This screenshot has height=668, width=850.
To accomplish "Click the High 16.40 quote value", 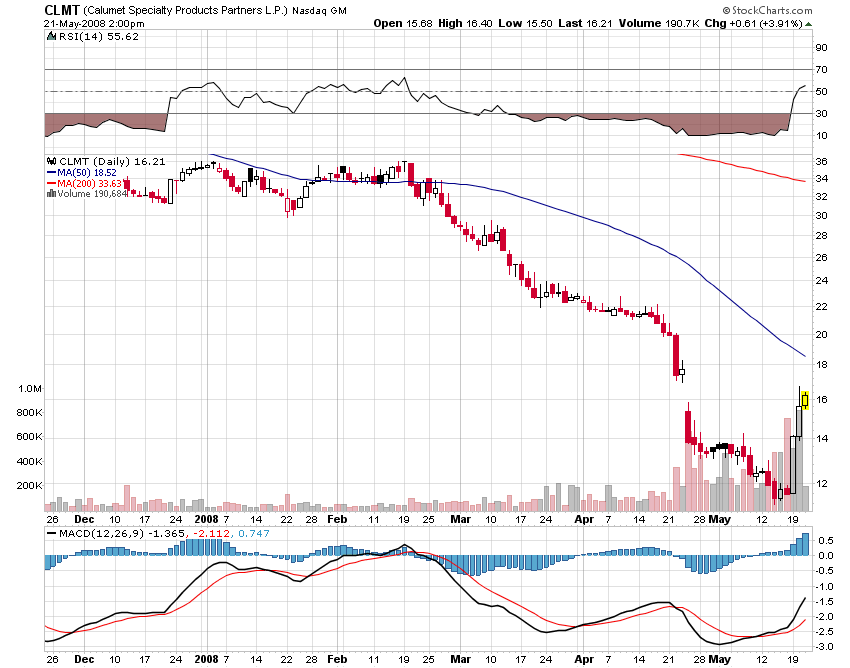I will click(x=466, y=23).
